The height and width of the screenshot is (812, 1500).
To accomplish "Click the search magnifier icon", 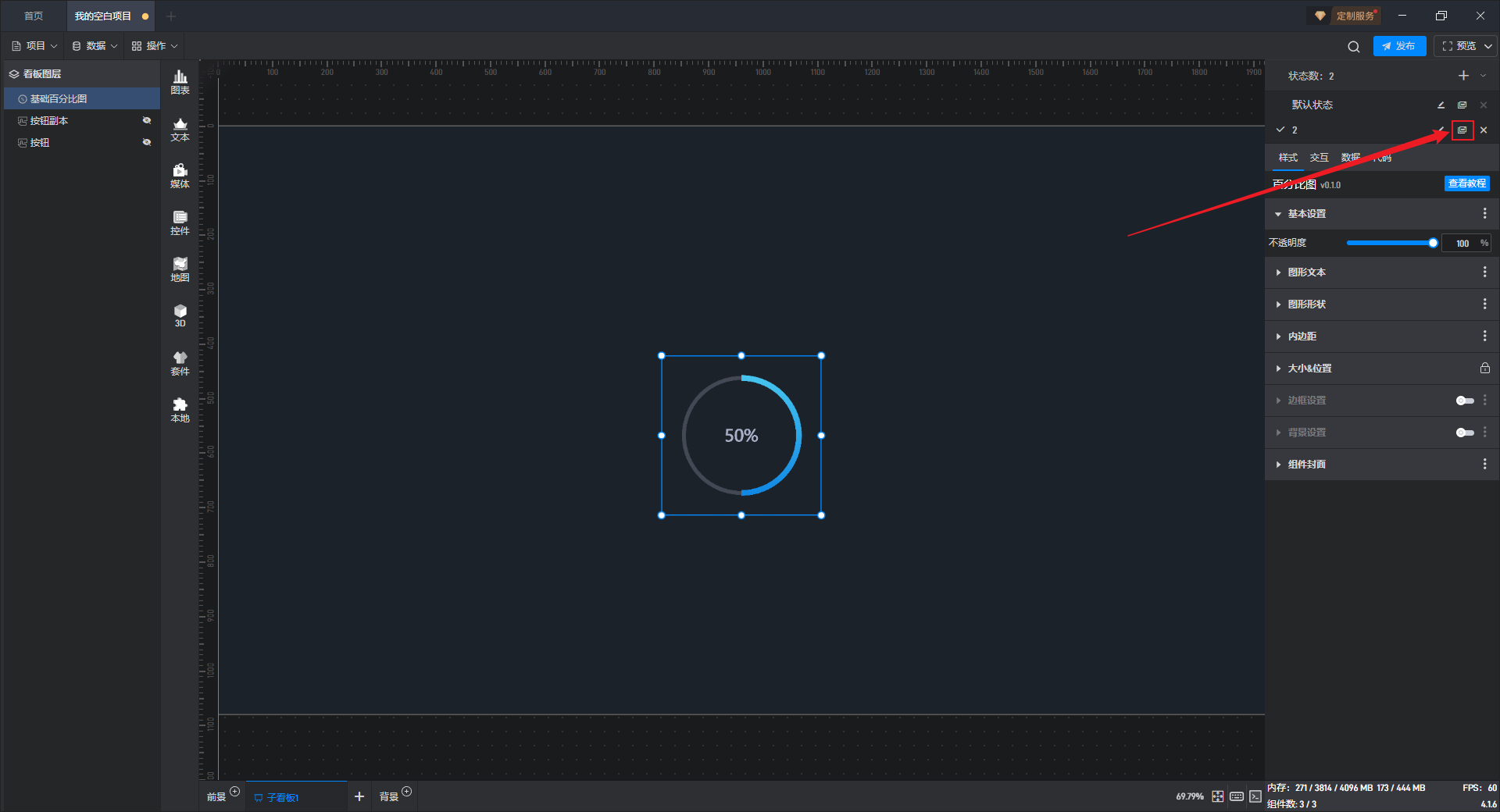I will pyautogui.click(x=1354, y=46).
